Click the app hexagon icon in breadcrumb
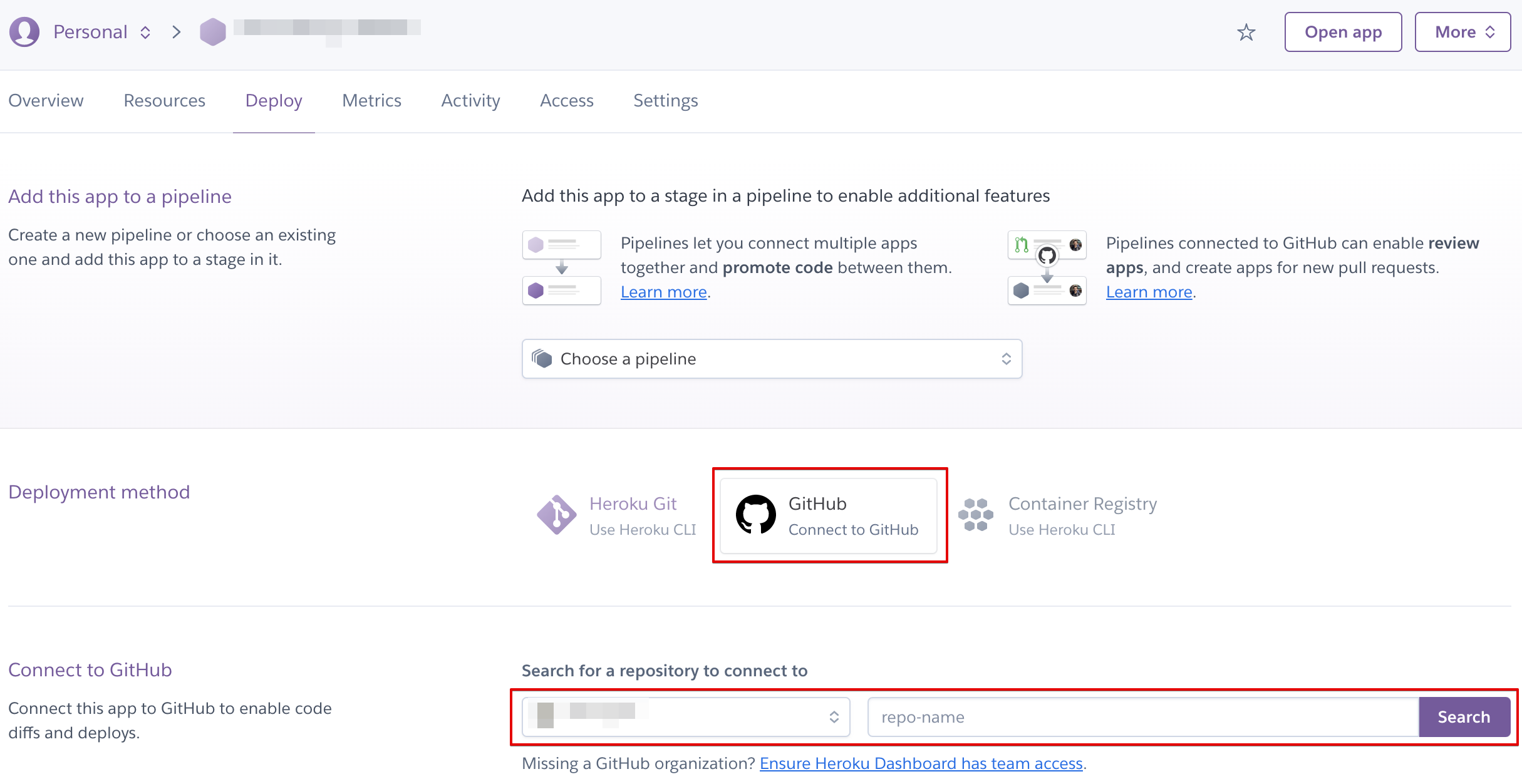The image size is (1522, 784). 212,32
